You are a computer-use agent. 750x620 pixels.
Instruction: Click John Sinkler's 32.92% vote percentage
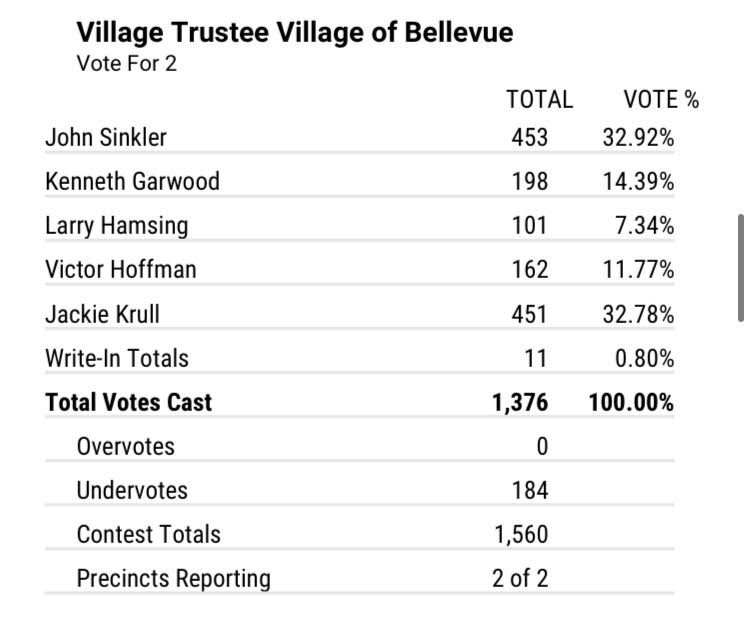[638, 137]
